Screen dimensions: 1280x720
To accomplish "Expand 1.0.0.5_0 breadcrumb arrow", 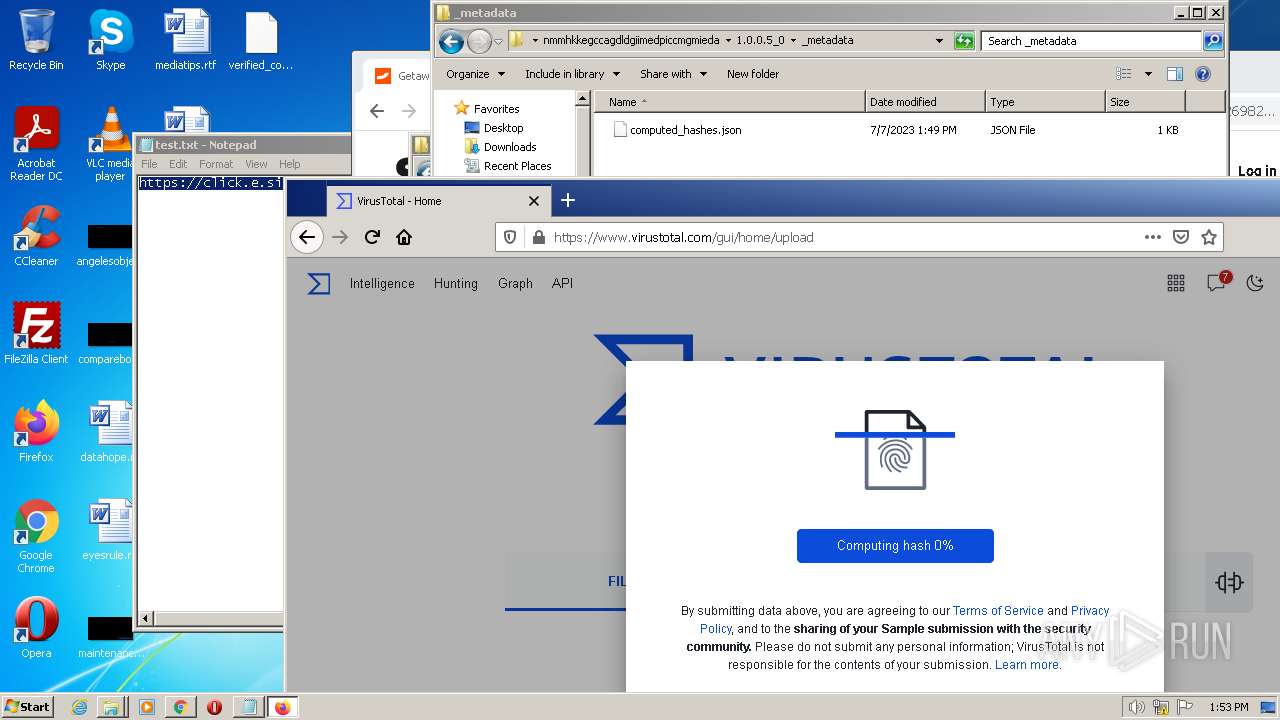I will 794,41.
